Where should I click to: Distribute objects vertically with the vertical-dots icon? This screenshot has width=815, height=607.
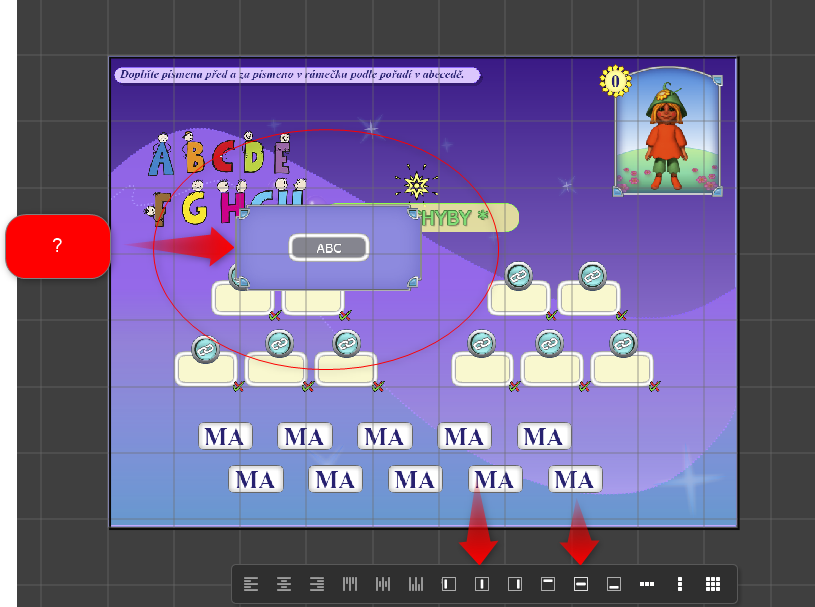coord(680,584)
